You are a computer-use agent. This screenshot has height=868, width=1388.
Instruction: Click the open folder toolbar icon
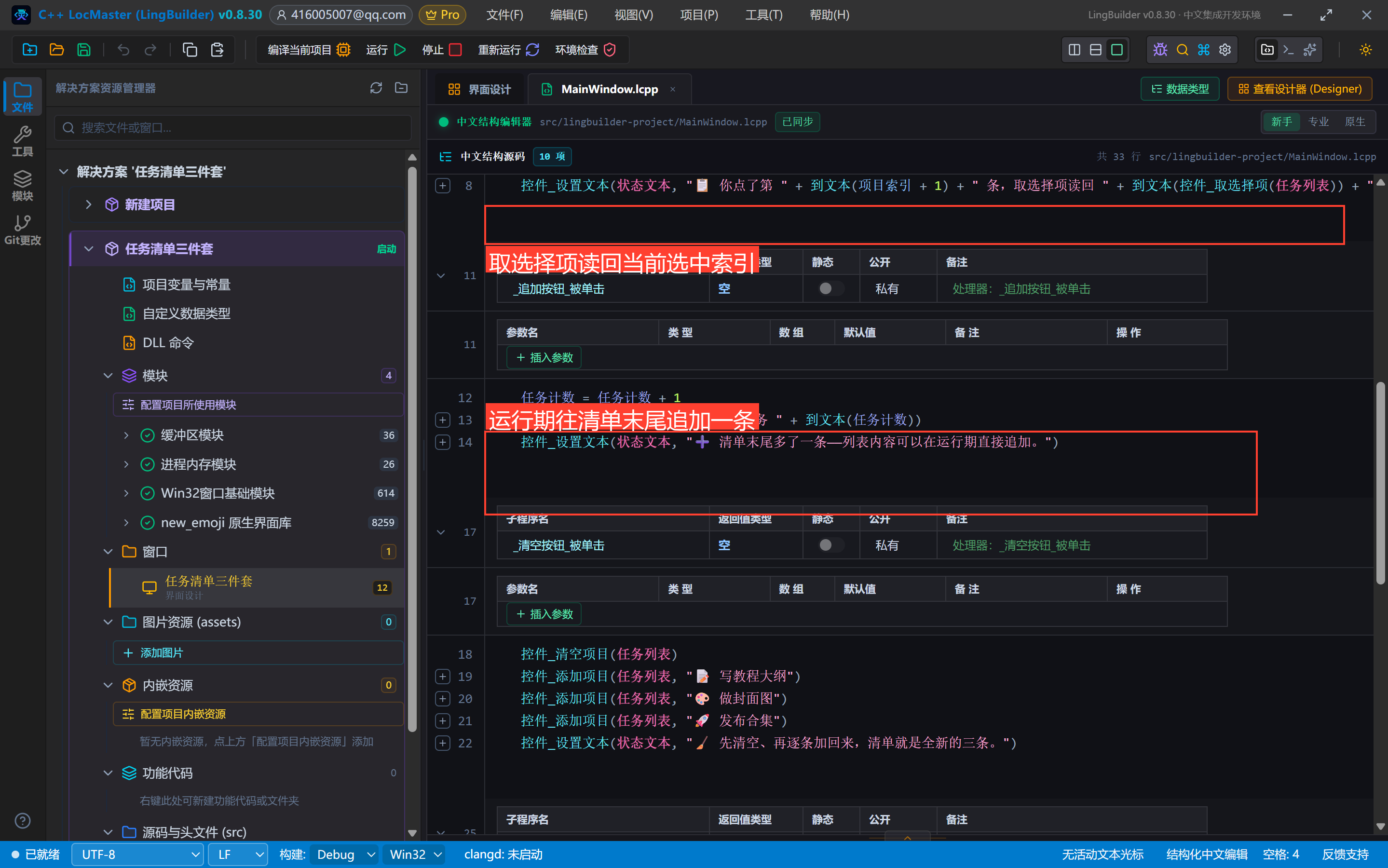pyautogui.click(x=56, y=50)
